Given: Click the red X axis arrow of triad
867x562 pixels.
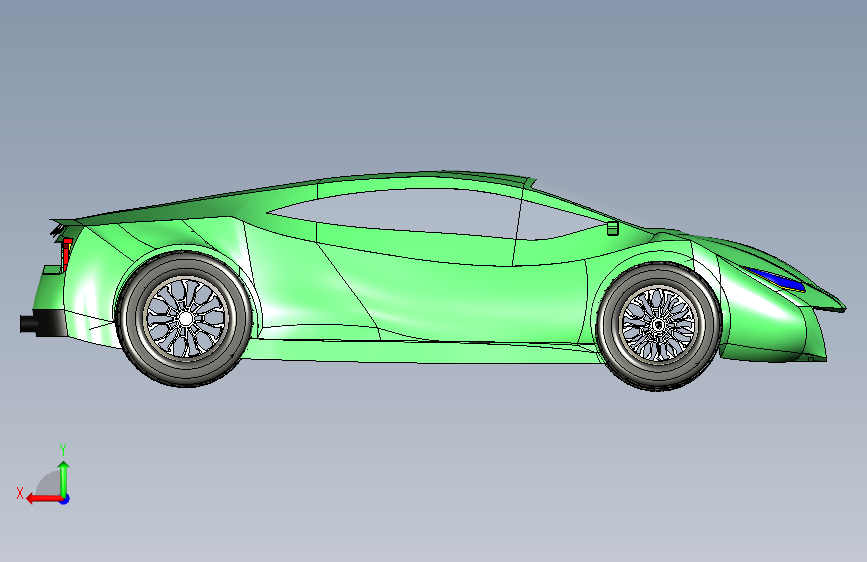Looking at the screenshot, I should [x=43, y=499].
